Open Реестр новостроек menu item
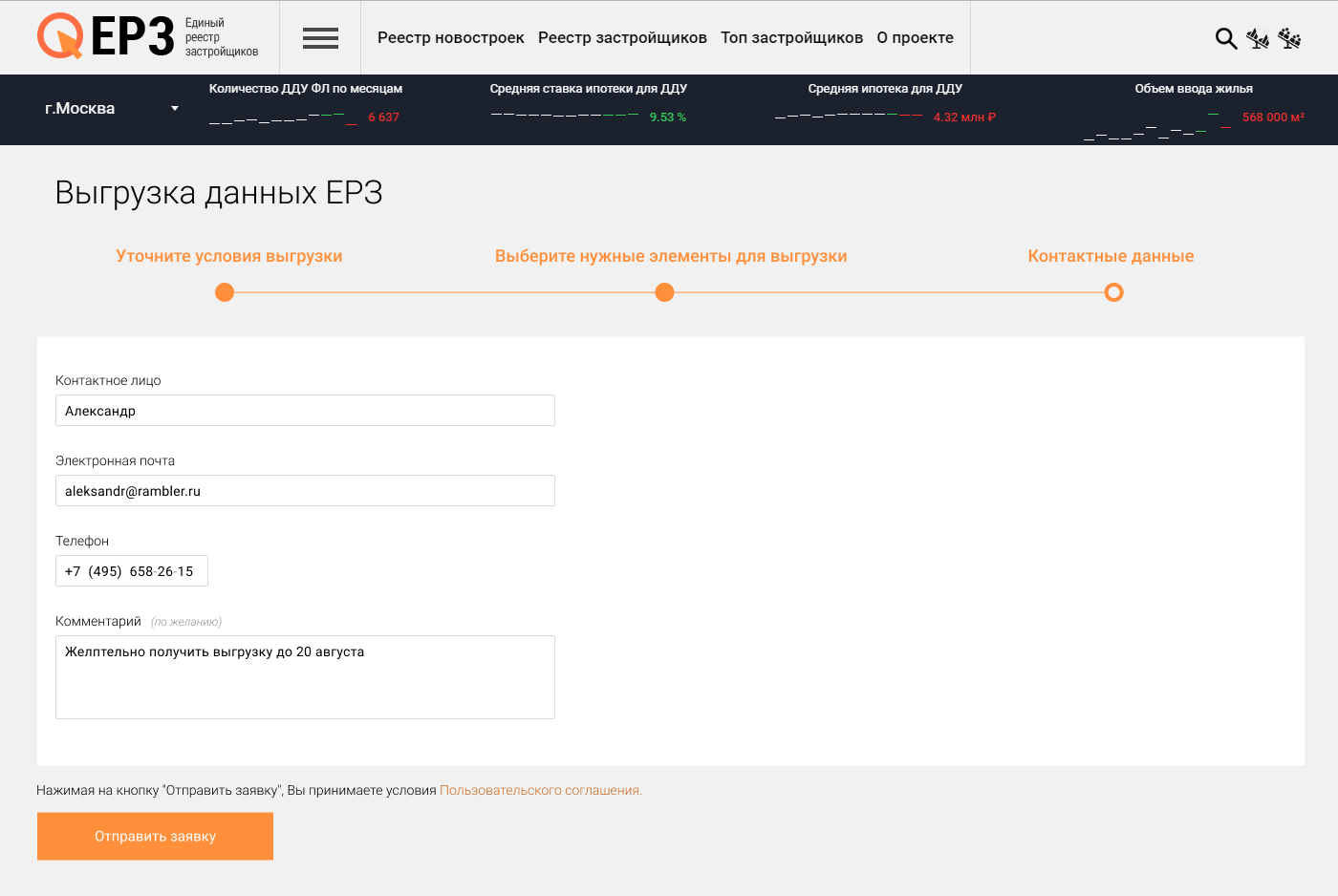 450,38
